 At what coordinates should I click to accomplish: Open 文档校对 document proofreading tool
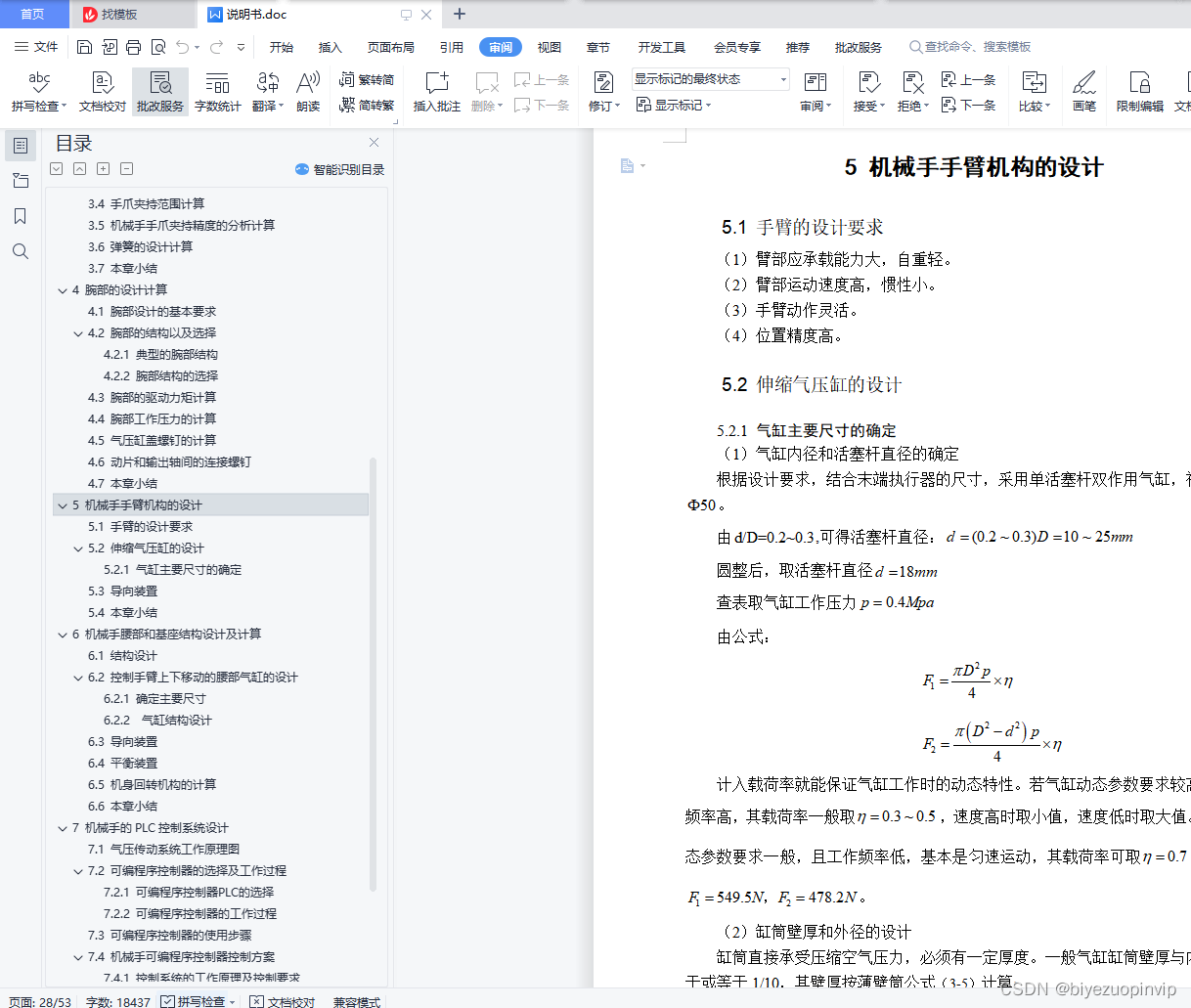tap(103, 92)
